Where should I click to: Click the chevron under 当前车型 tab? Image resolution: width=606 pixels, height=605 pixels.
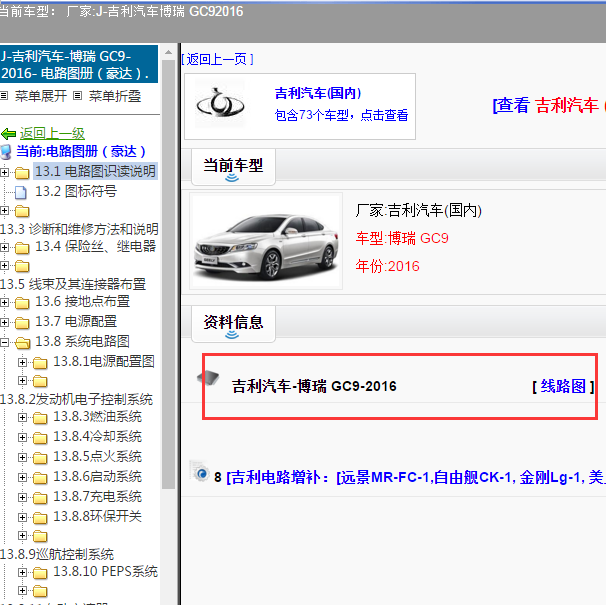[x=232, y=178]
